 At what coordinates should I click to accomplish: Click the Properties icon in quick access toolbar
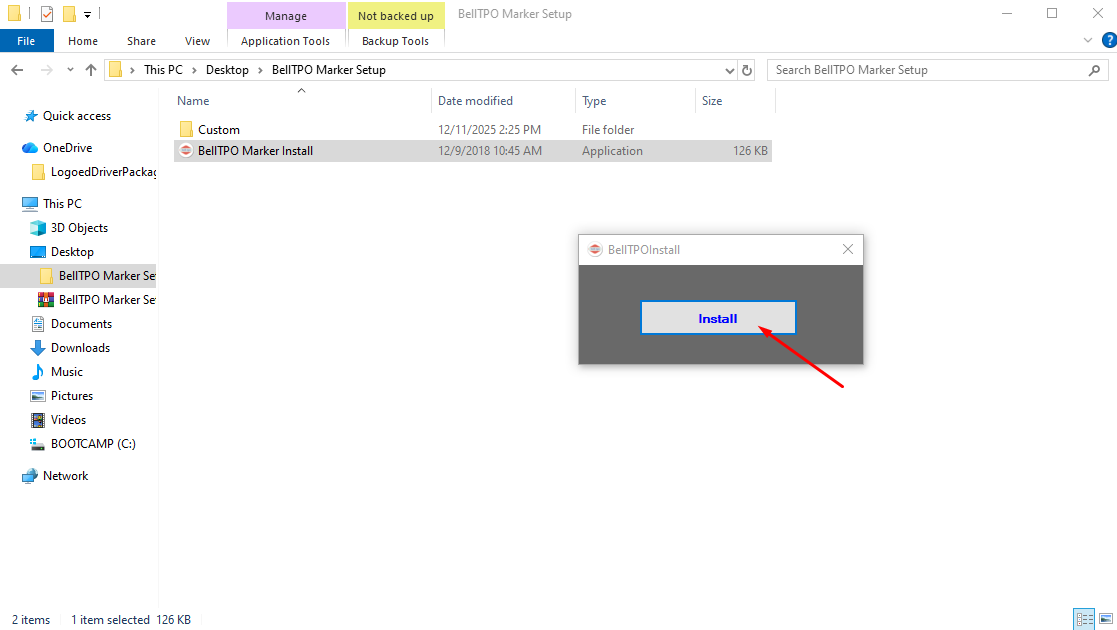(x=47, y=14)
